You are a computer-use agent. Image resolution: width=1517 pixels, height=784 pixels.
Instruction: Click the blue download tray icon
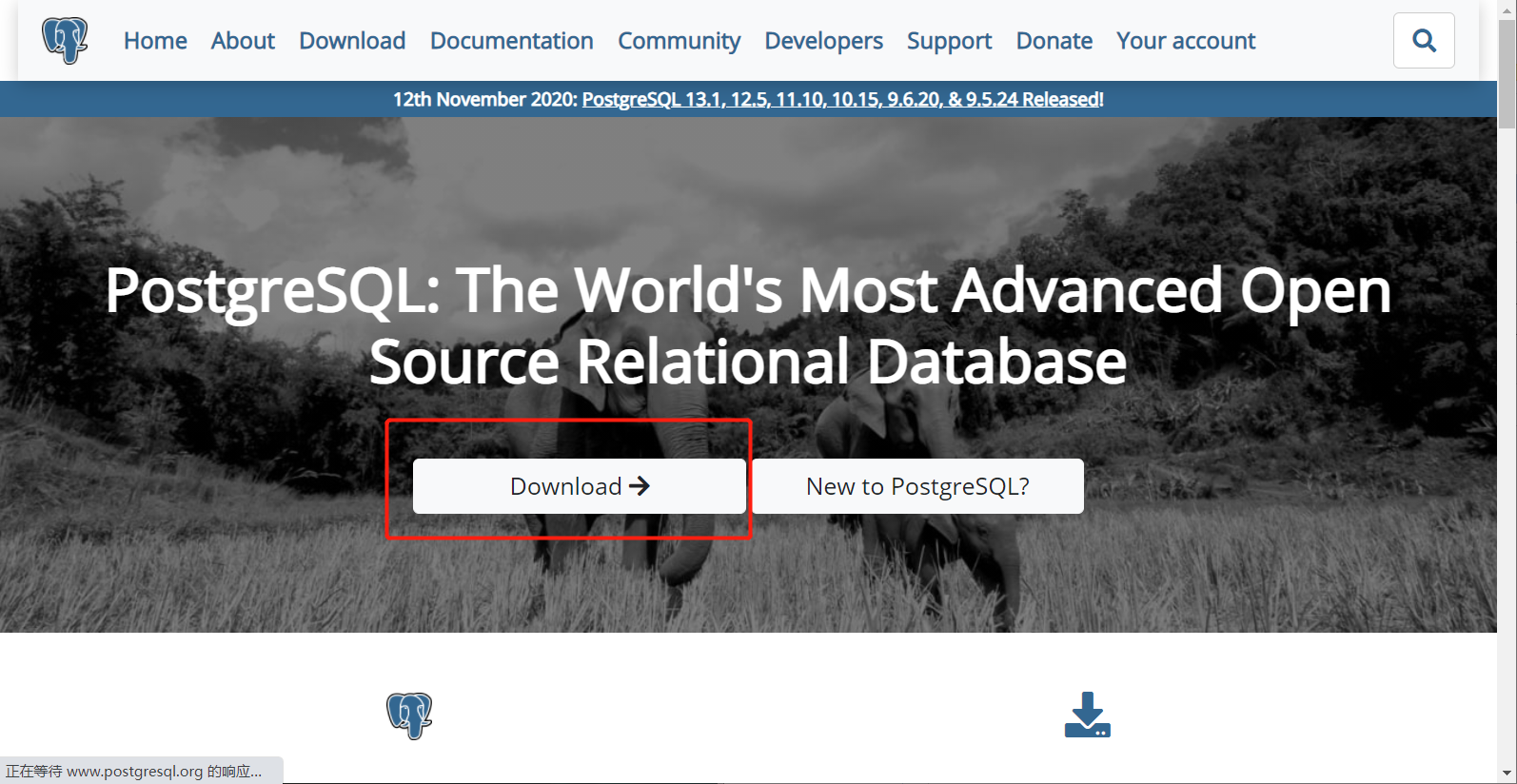1087,715
